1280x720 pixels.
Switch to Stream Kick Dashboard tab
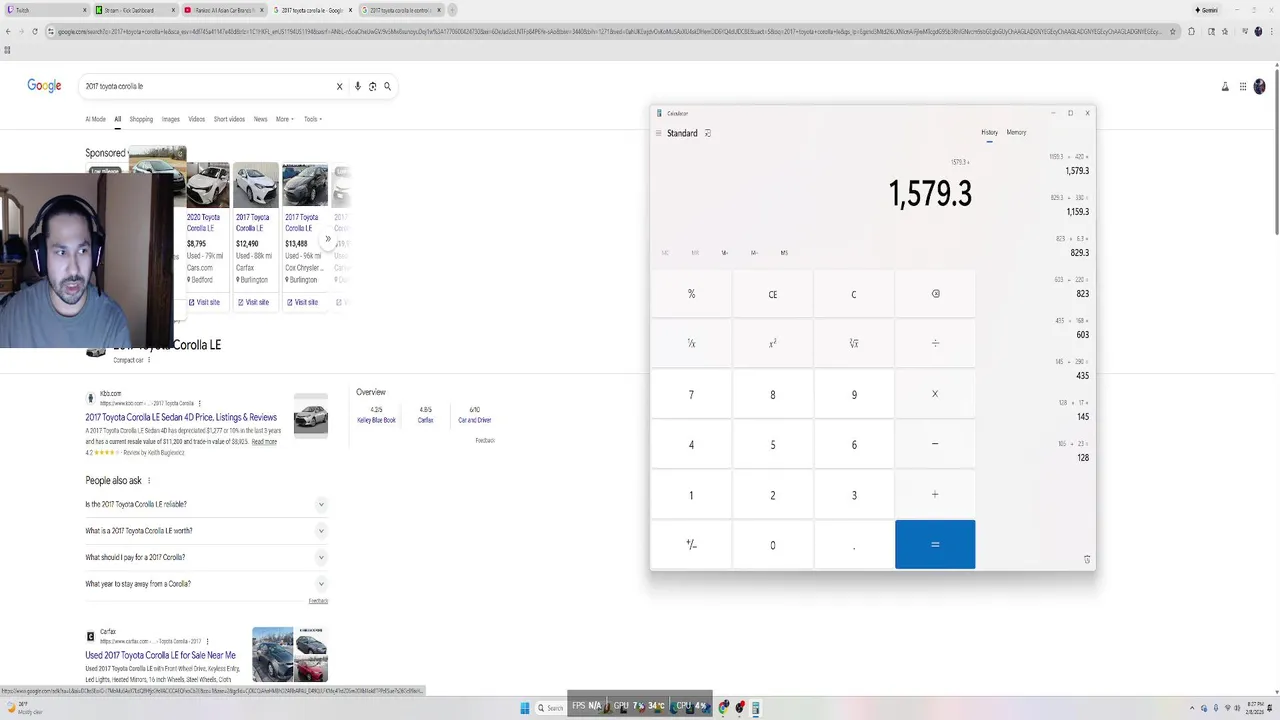(x=133, y=10)
